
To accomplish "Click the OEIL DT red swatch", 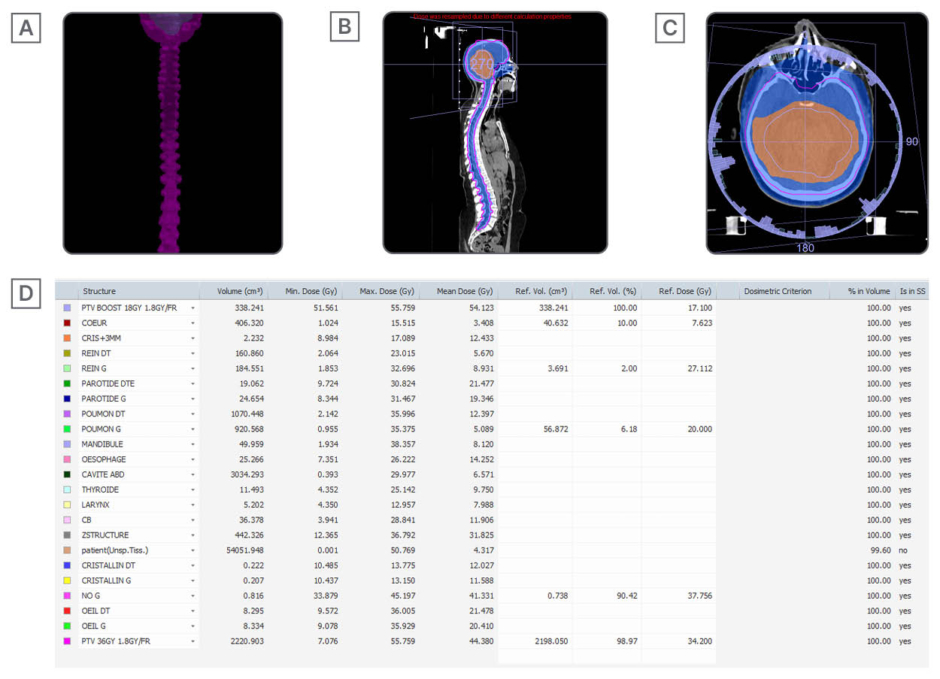I will click(67, 611).
